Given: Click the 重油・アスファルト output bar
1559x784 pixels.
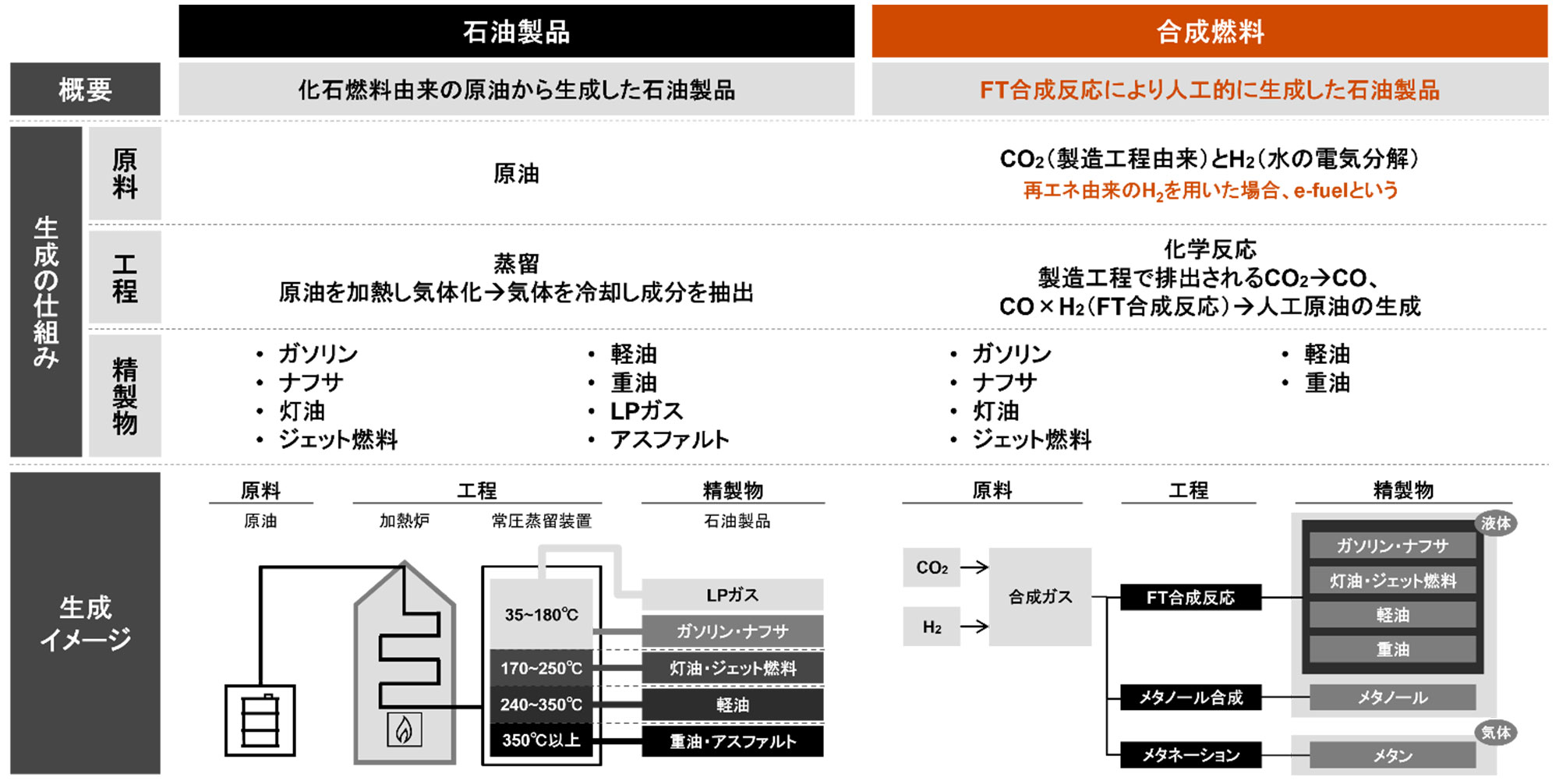Looking at the screenshot, I should tap(732, 741).
